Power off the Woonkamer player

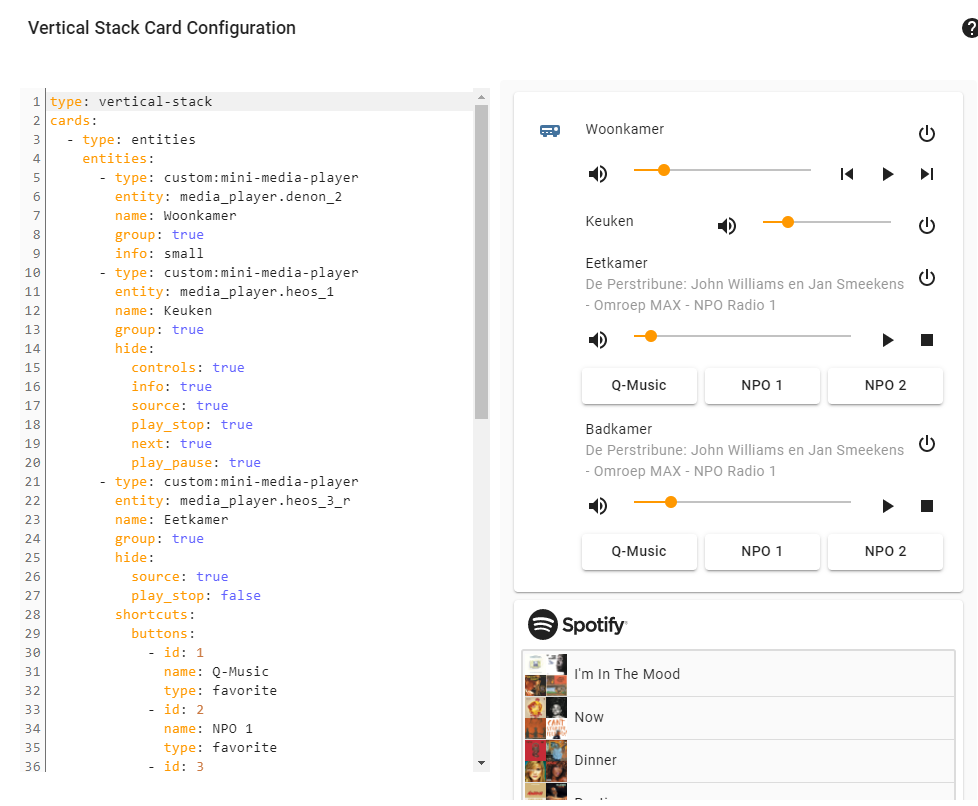[x=926, y=133]
